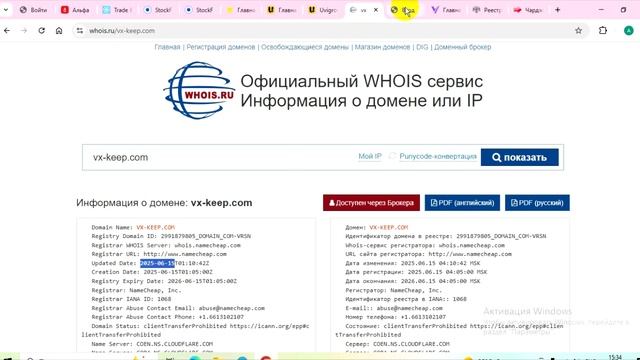Open the Главная navigation link
This screenshot has width=640, height=360.
[x=167, y=47]
